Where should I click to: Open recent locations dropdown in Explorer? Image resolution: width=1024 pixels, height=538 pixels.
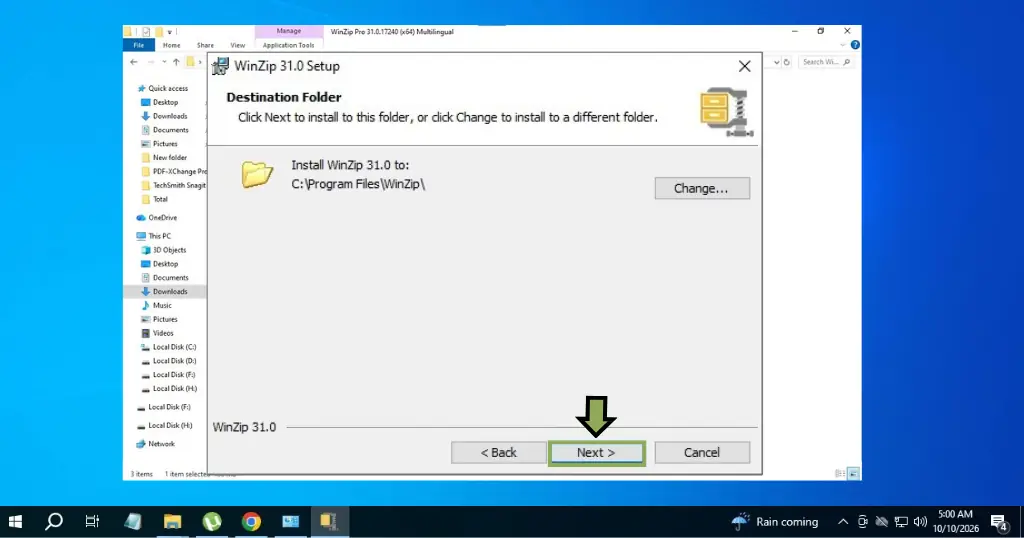tap(164, 62)
